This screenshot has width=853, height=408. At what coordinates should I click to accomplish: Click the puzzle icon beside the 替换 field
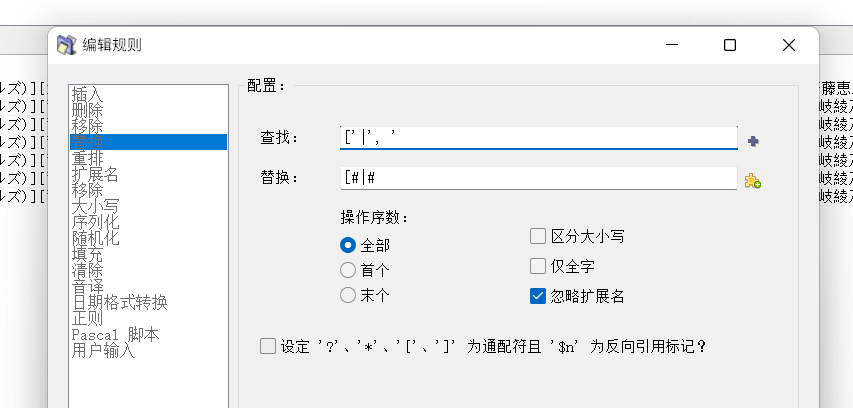[x=753, y=181]
